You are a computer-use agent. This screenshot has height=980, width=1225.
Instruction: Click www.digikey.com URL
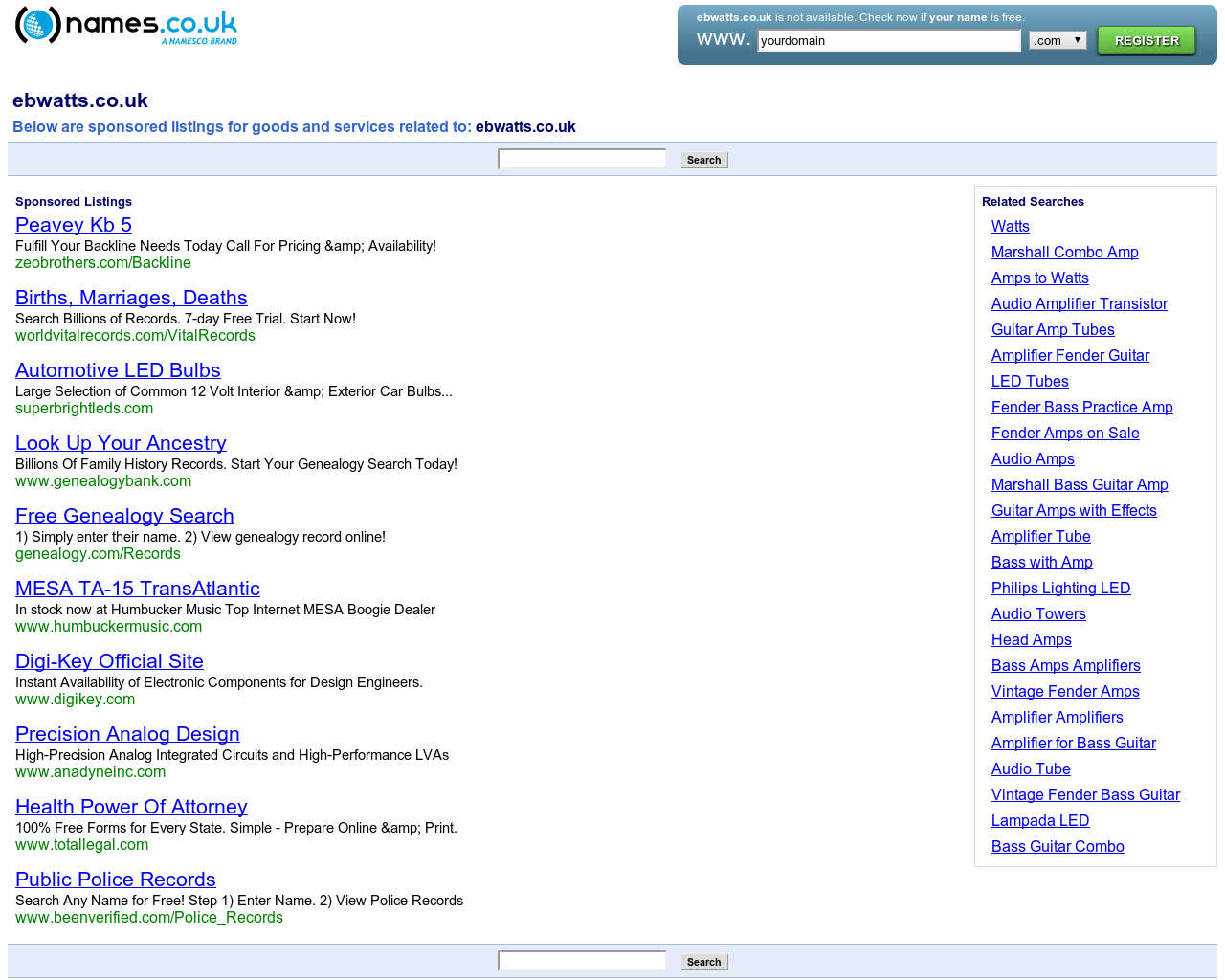tap(76, 700)
